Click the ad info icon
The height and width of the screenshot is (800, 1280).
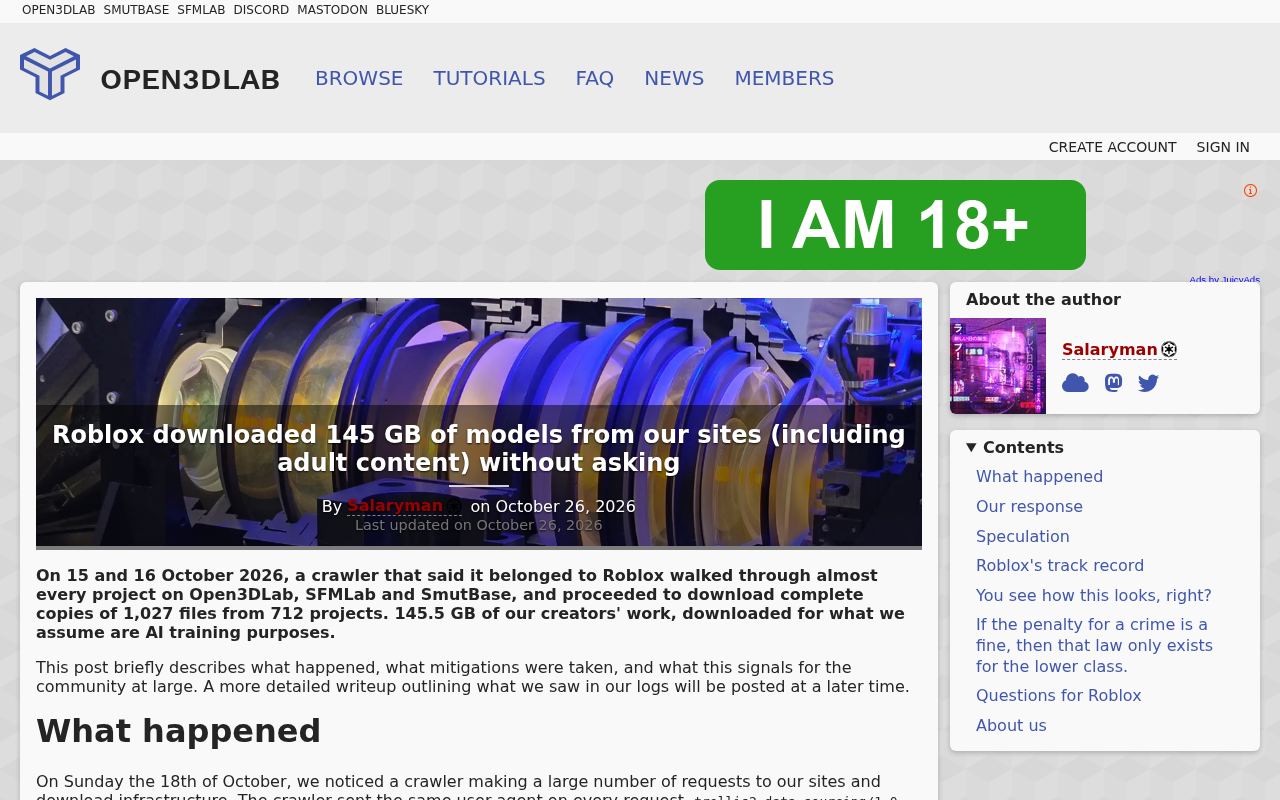1250,191
